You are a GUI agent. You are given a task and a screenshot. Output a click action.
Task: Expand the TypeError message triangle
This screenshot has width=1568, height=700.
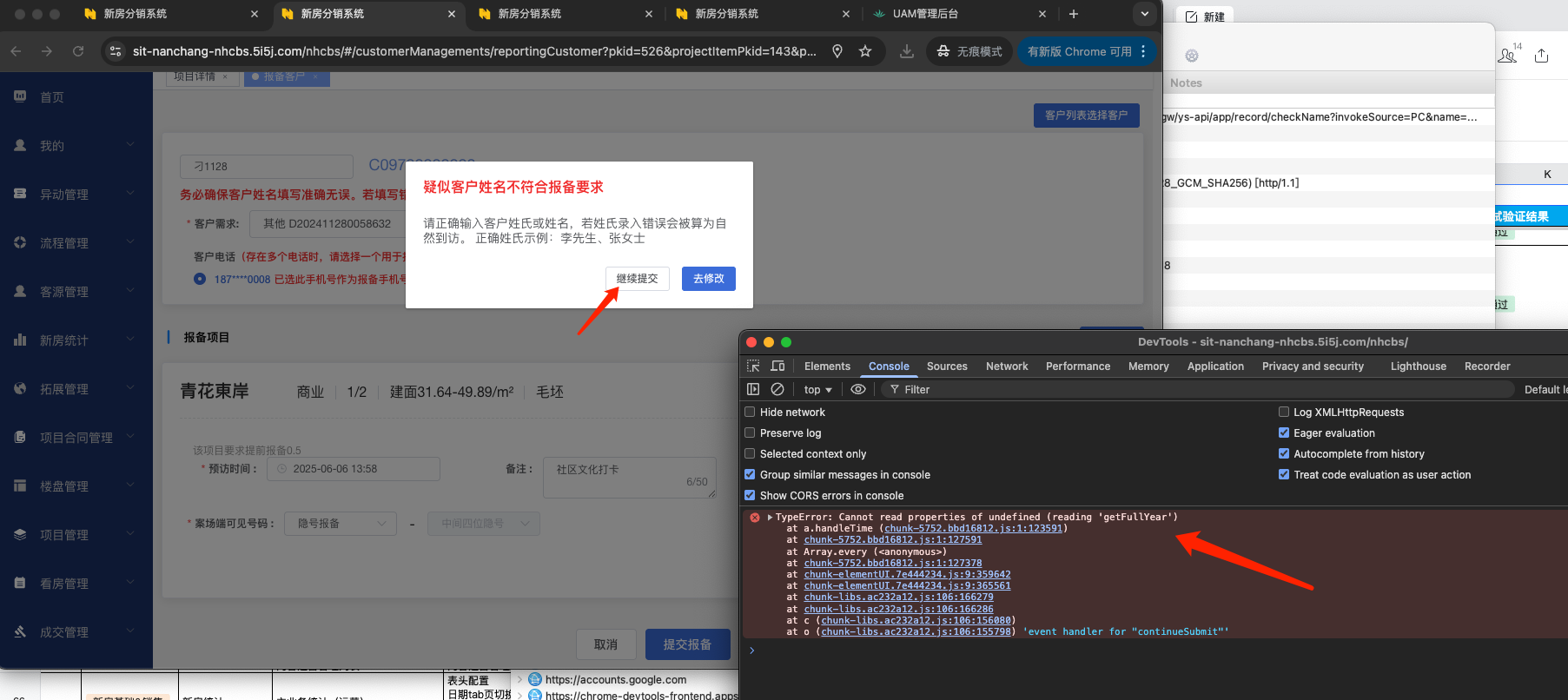click(x=770, y=517)
